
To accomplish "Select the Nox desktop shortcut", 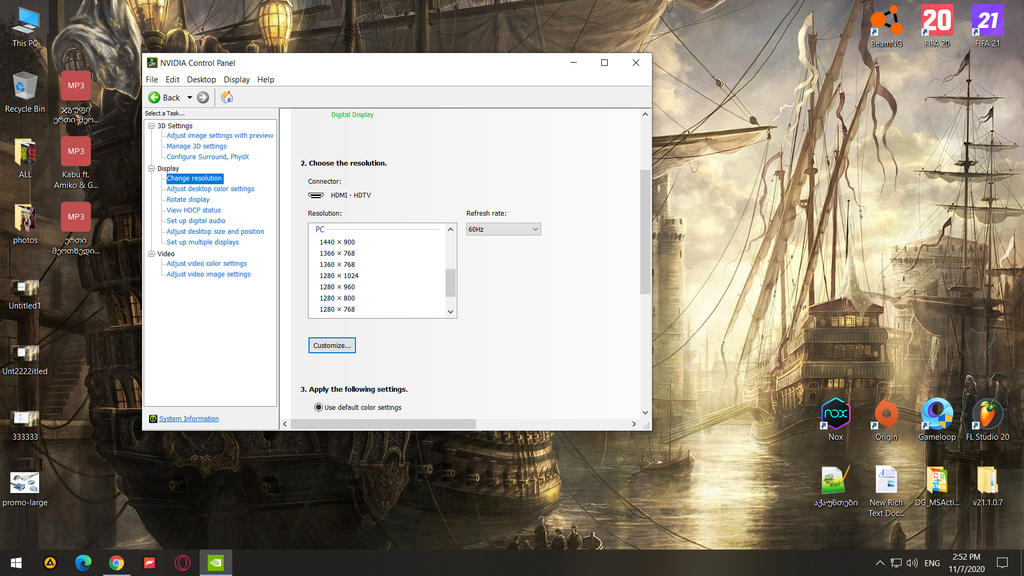I will coord(835,420).
